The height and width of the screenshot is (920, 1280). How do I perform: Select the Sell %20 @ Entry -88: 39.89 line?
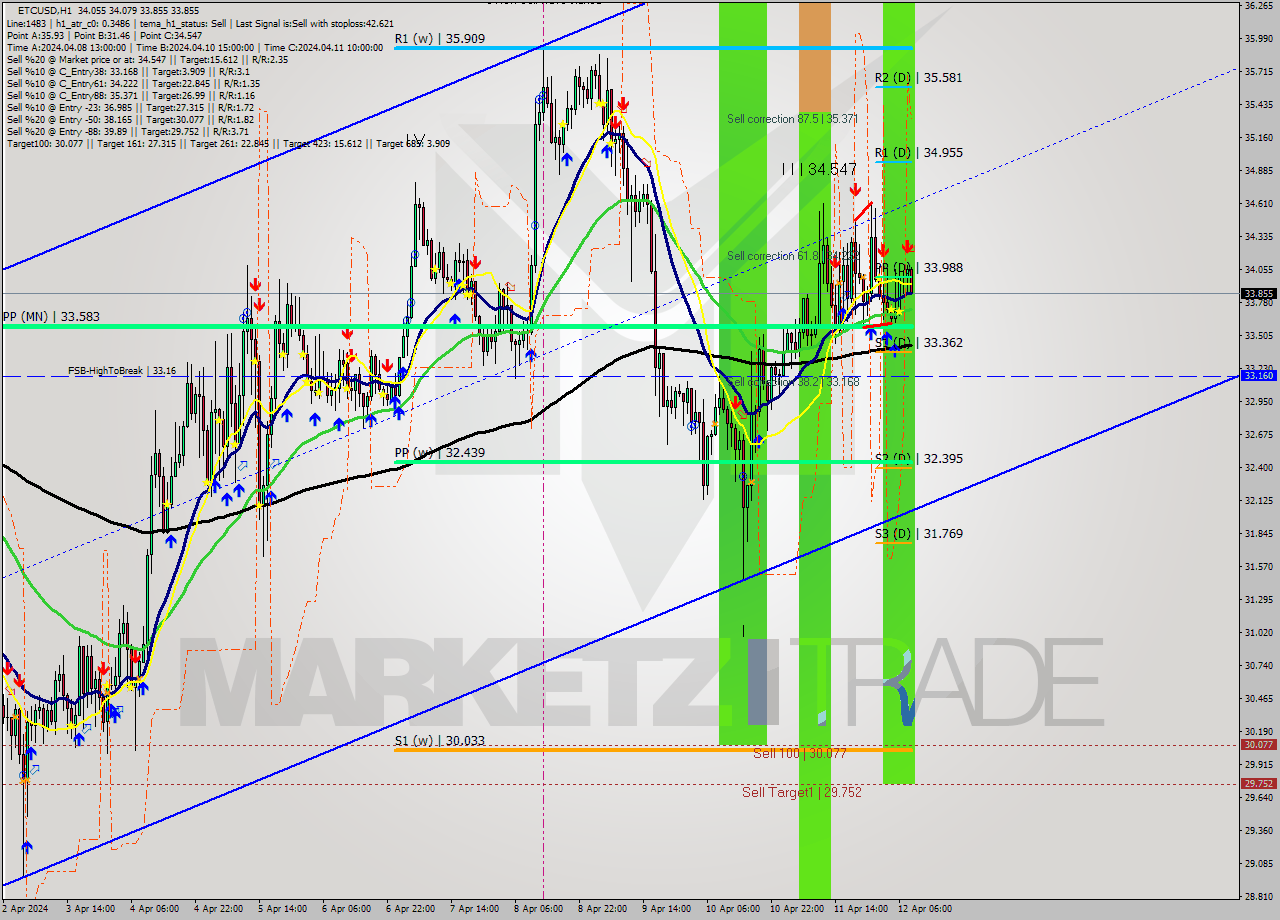(128, 131)
